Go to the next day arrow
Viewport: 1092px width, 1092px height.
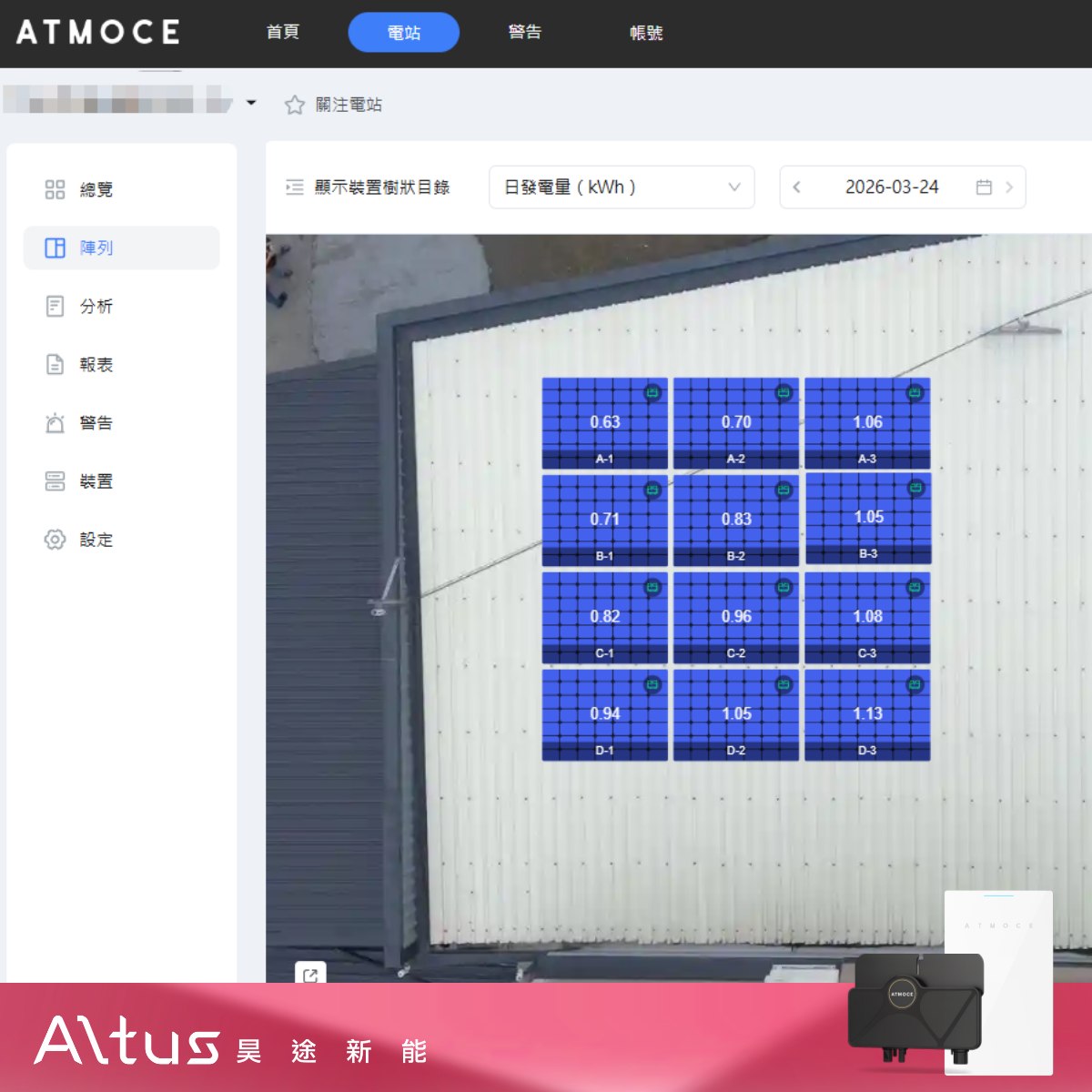click(1009, 187)
